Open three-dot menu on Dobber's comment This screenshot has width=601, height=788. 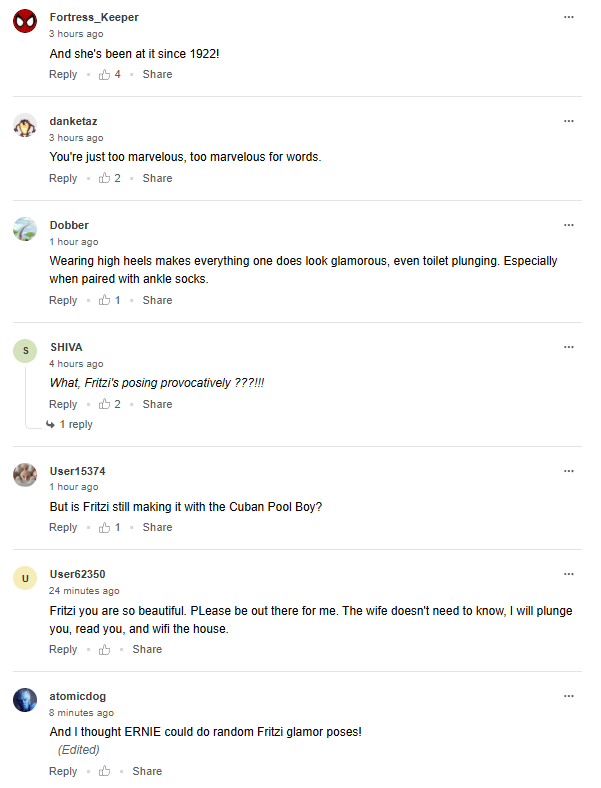[569, 225]
